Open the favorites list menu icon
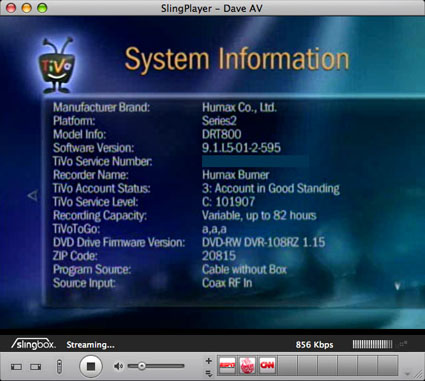Screen dimensions: 425x381 click(209, 373)
